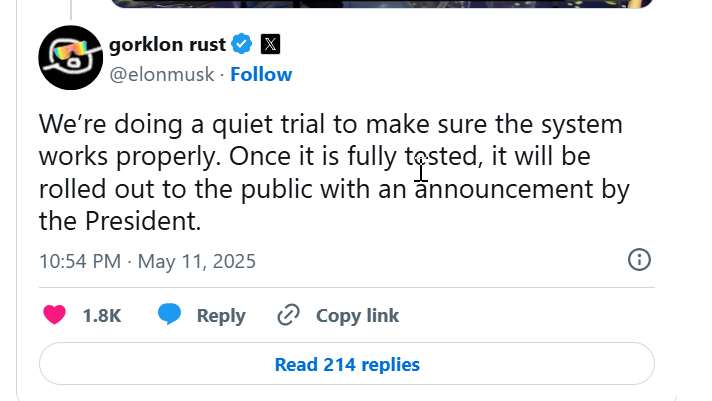
Task: Click the 1.8K likes count
Action: 101,315
